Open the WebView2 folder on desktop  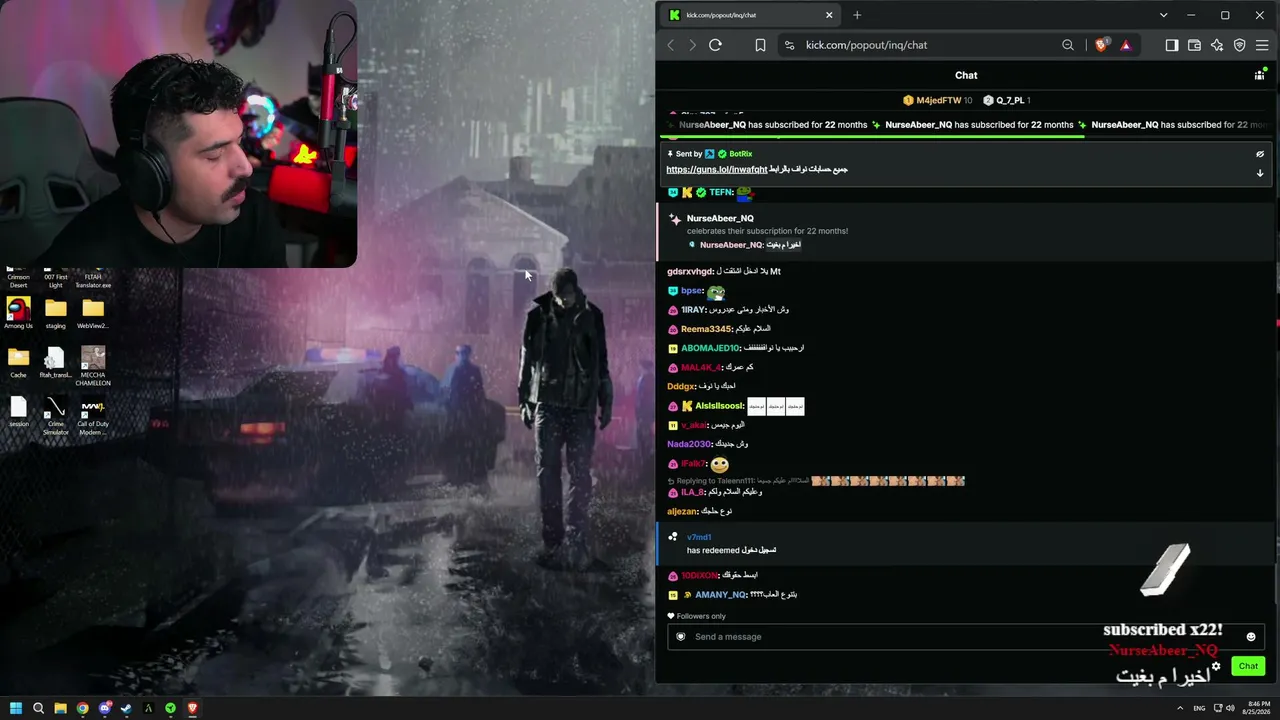point(93,313)
